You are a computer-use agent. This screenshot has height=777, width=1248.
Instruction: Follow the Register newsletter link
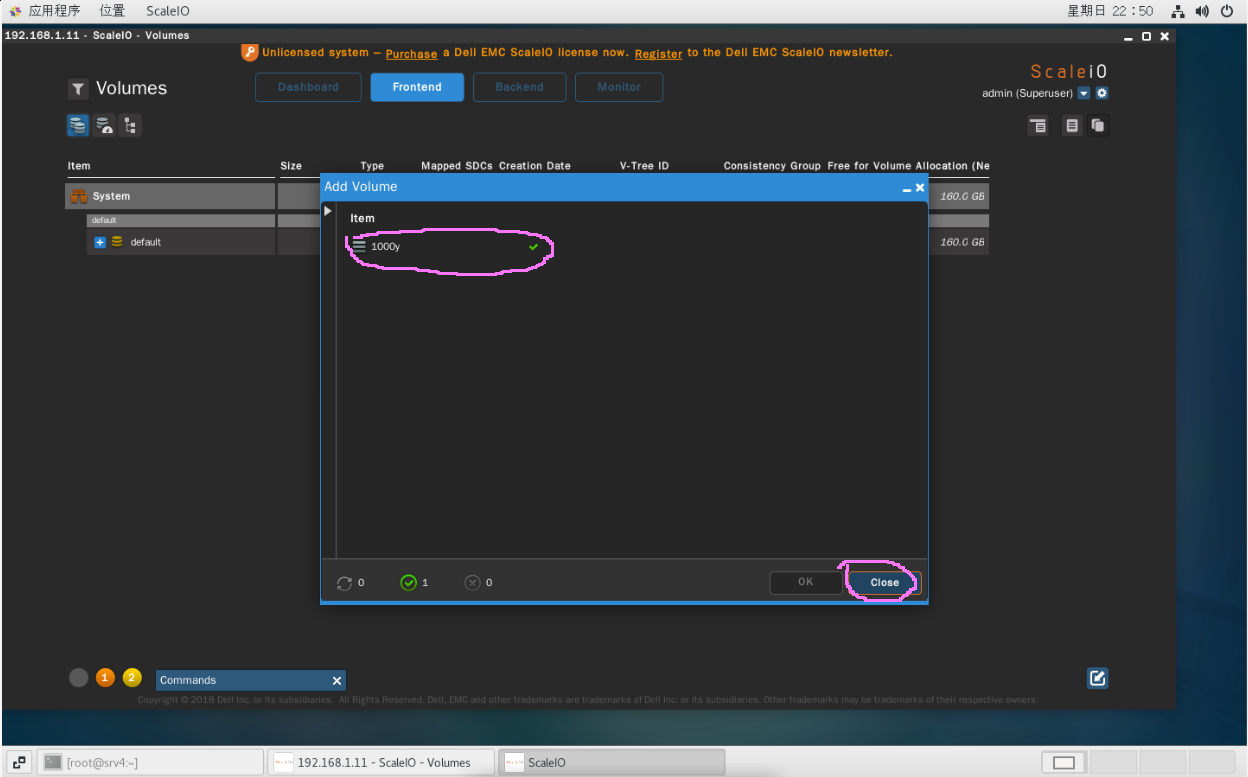658,53
